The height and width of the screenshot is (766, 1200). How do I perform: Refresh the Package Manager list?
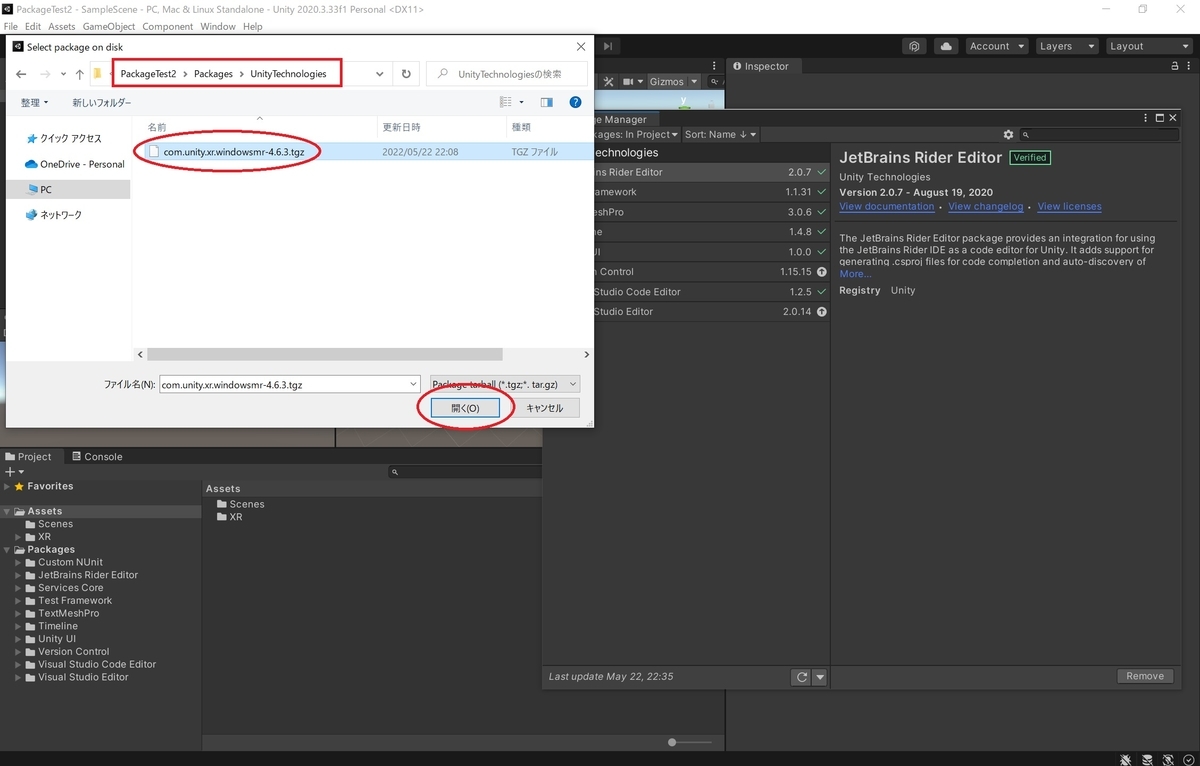[x=801, y=677]
